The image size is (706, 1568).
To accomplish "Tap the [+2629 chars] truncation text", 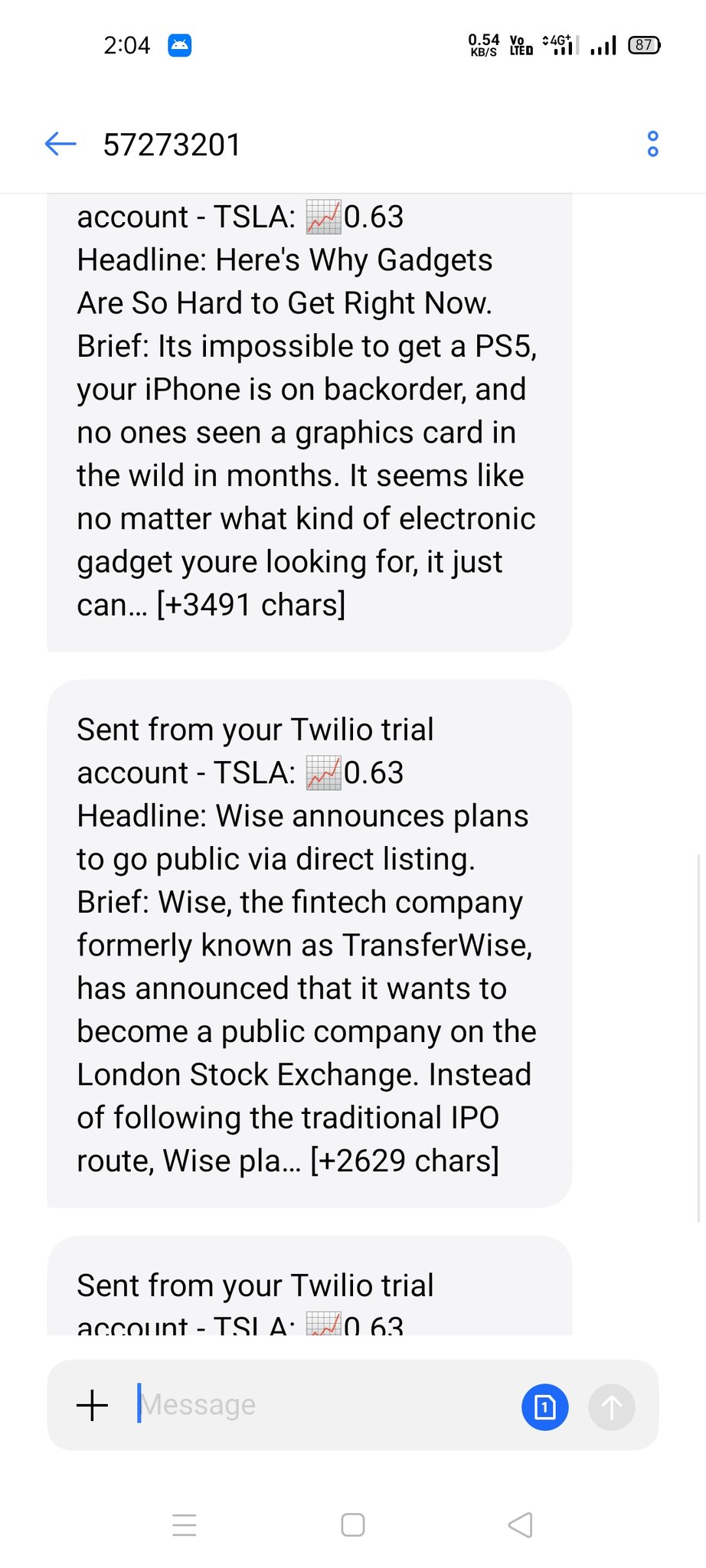I will (405, 1161).
